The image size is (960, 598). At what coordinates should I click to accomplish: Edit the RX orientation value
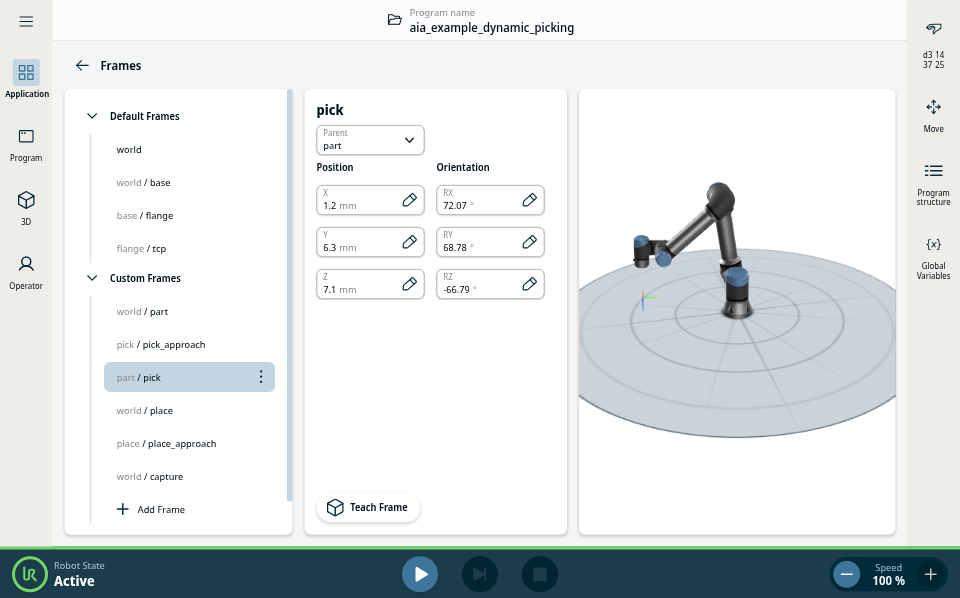[530, 200]
